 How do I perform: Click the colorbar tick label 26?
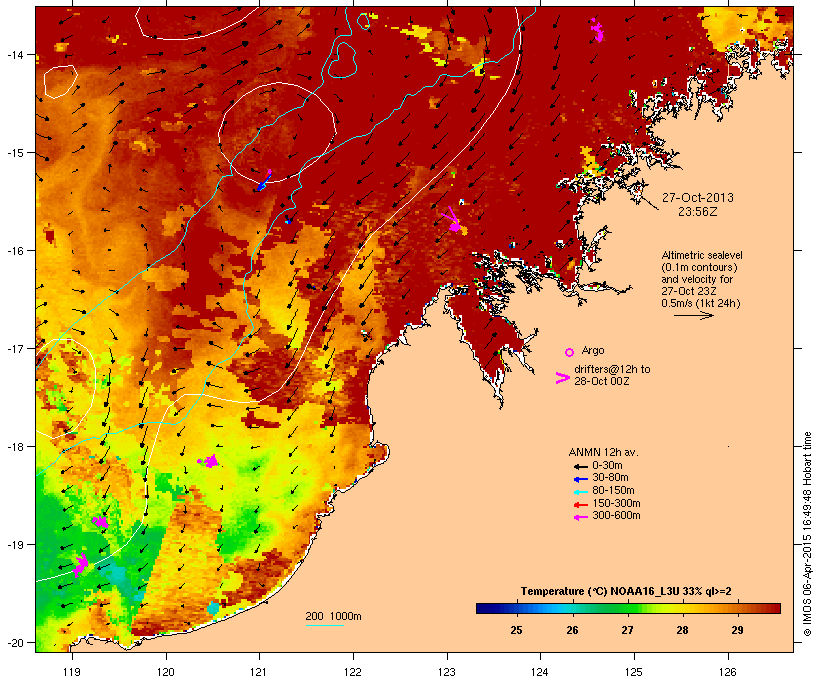tap(572, 630)
